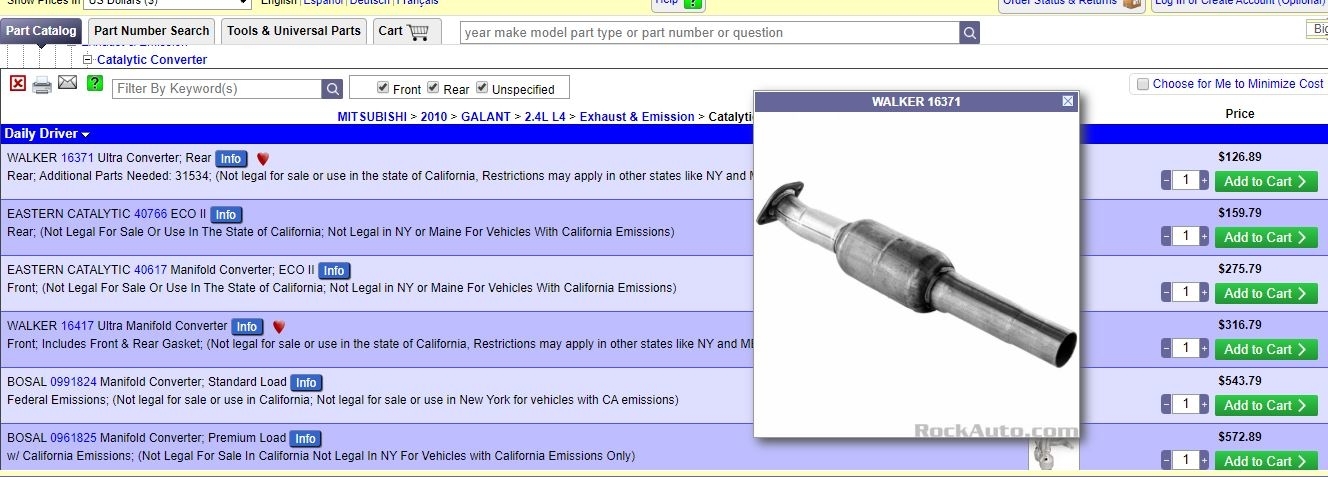Switch to the Part Number Search tab

pyautogui.click(x=152, y=31)
